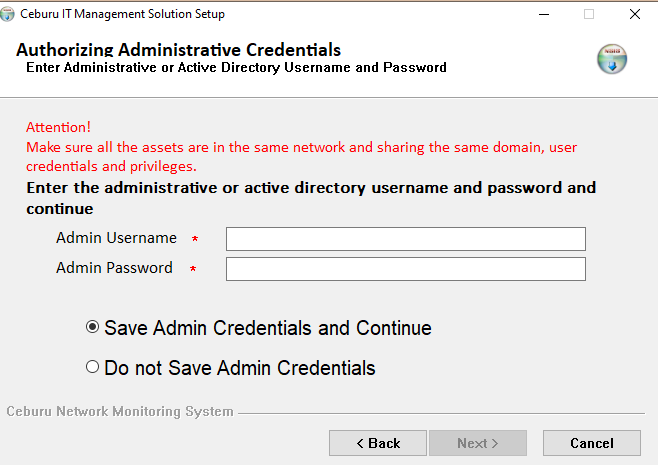This screenshot has height=465, width=658.
Task: Click the 'Admin Password' label
Action: coord(114,268)
